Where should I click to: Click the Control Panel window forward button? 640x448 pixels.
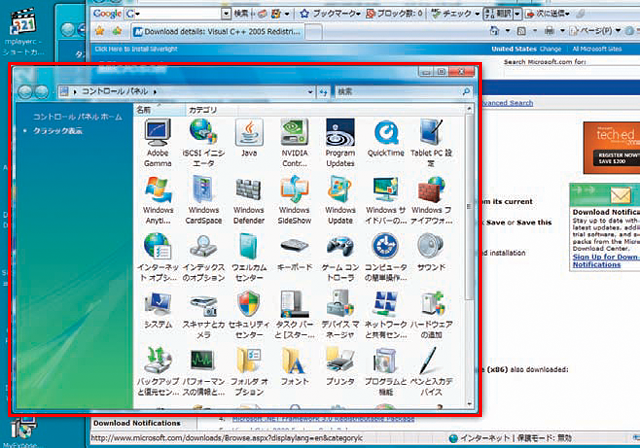click(x=41, y=92)
